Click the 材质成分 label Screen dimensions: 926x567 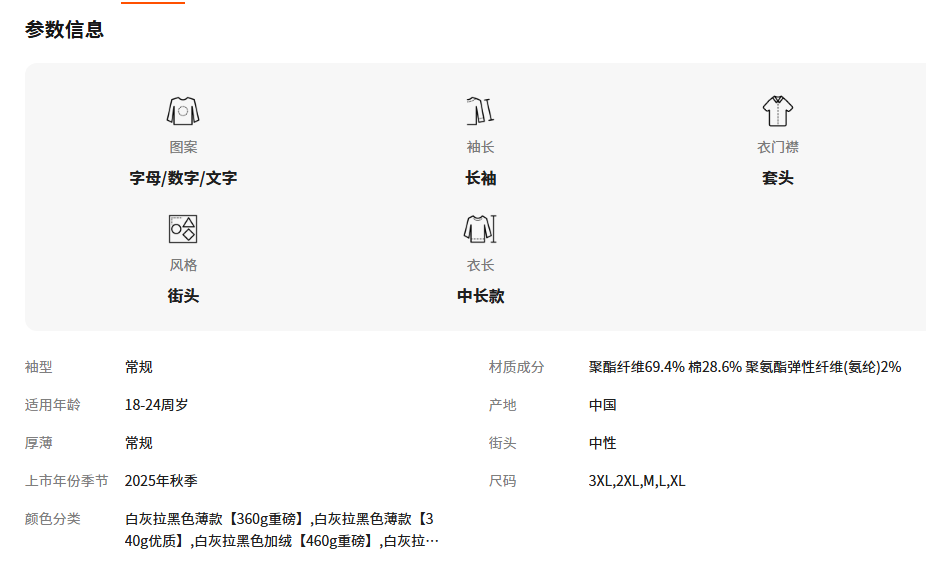pyautogui.click(x=516, y=367)
